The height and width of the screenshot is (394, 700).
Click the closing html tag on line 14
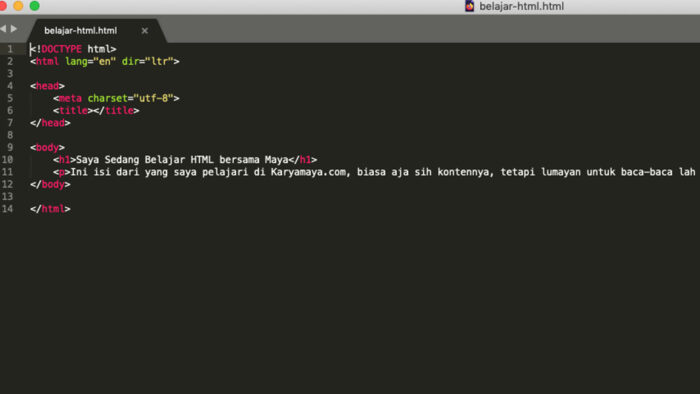pos(50,209)
